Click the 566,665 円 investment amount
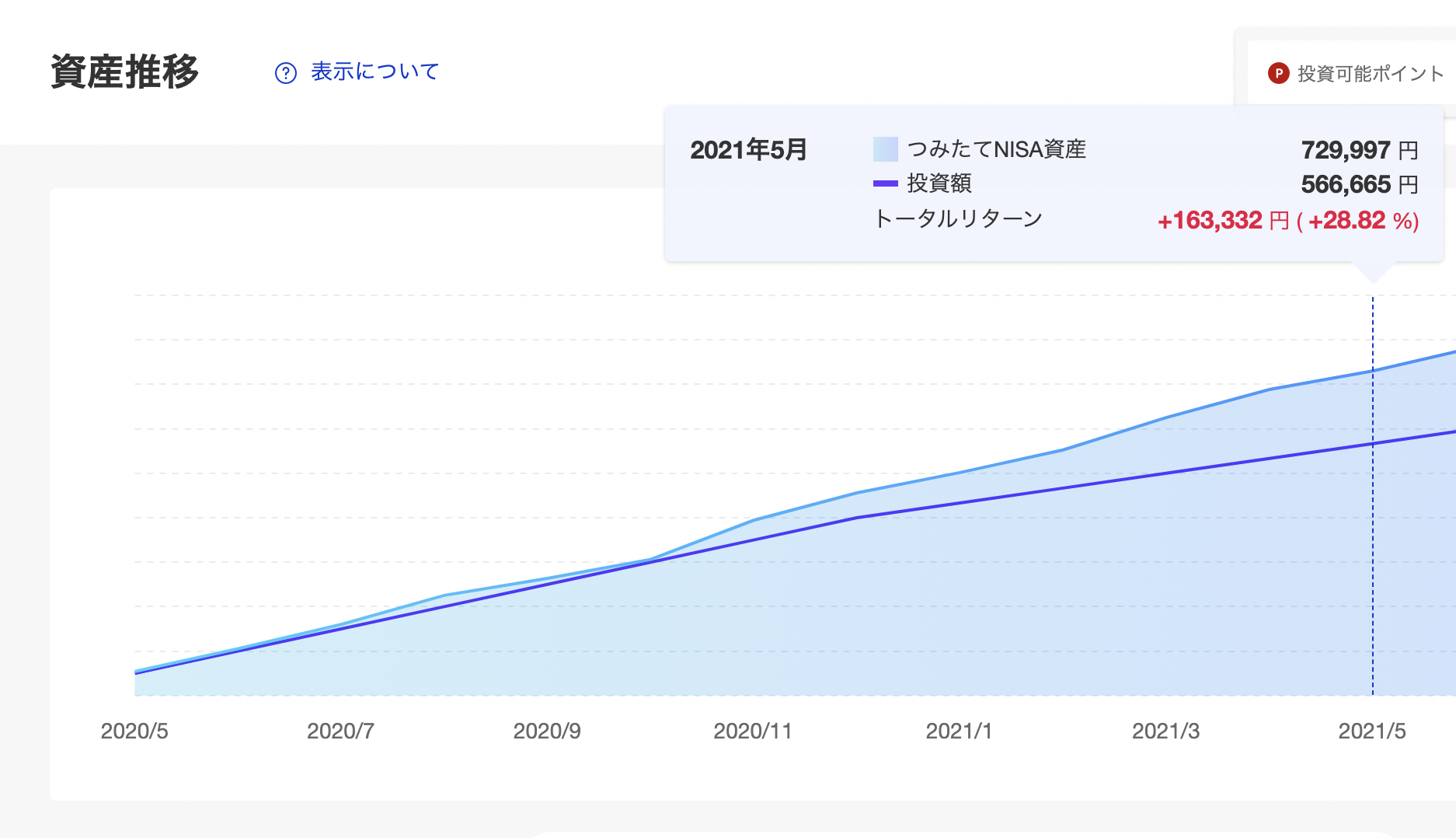The width and height of the screenshot is (1456, 838). (x=1359, y=184)
